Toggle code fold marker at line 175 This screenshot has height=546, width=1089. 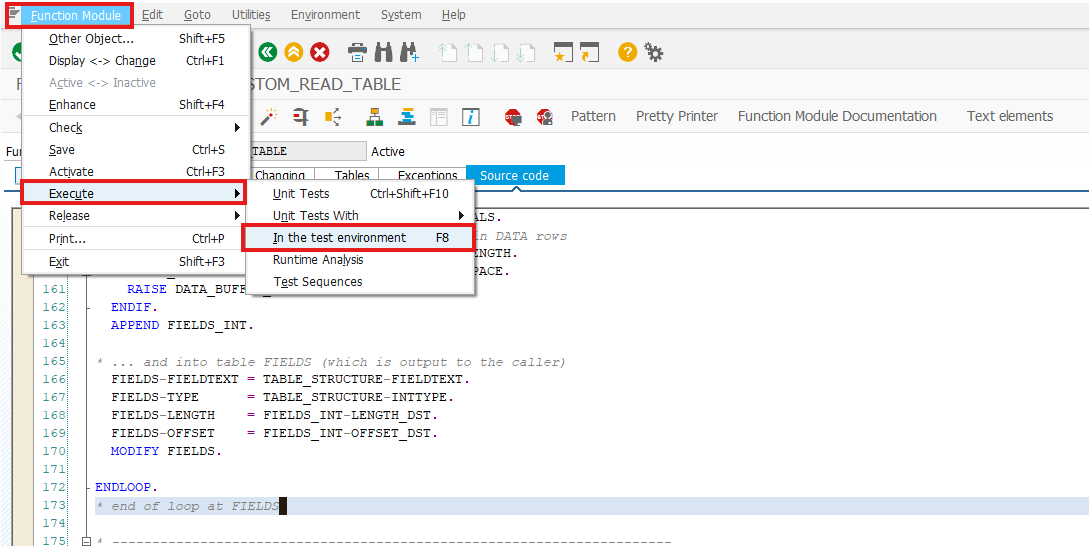click(88, 541)
